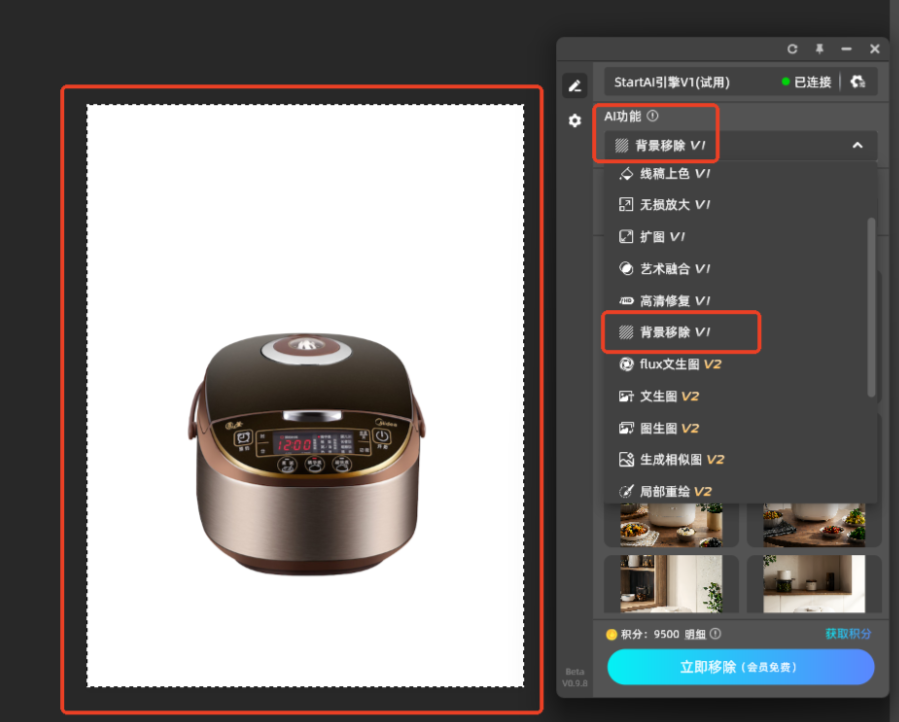This screenshot has width=899, height=722.
Task: Select the bottom-left kitchen shelf thumbnail
Action: pyautogui.click(x=671, y=584)
